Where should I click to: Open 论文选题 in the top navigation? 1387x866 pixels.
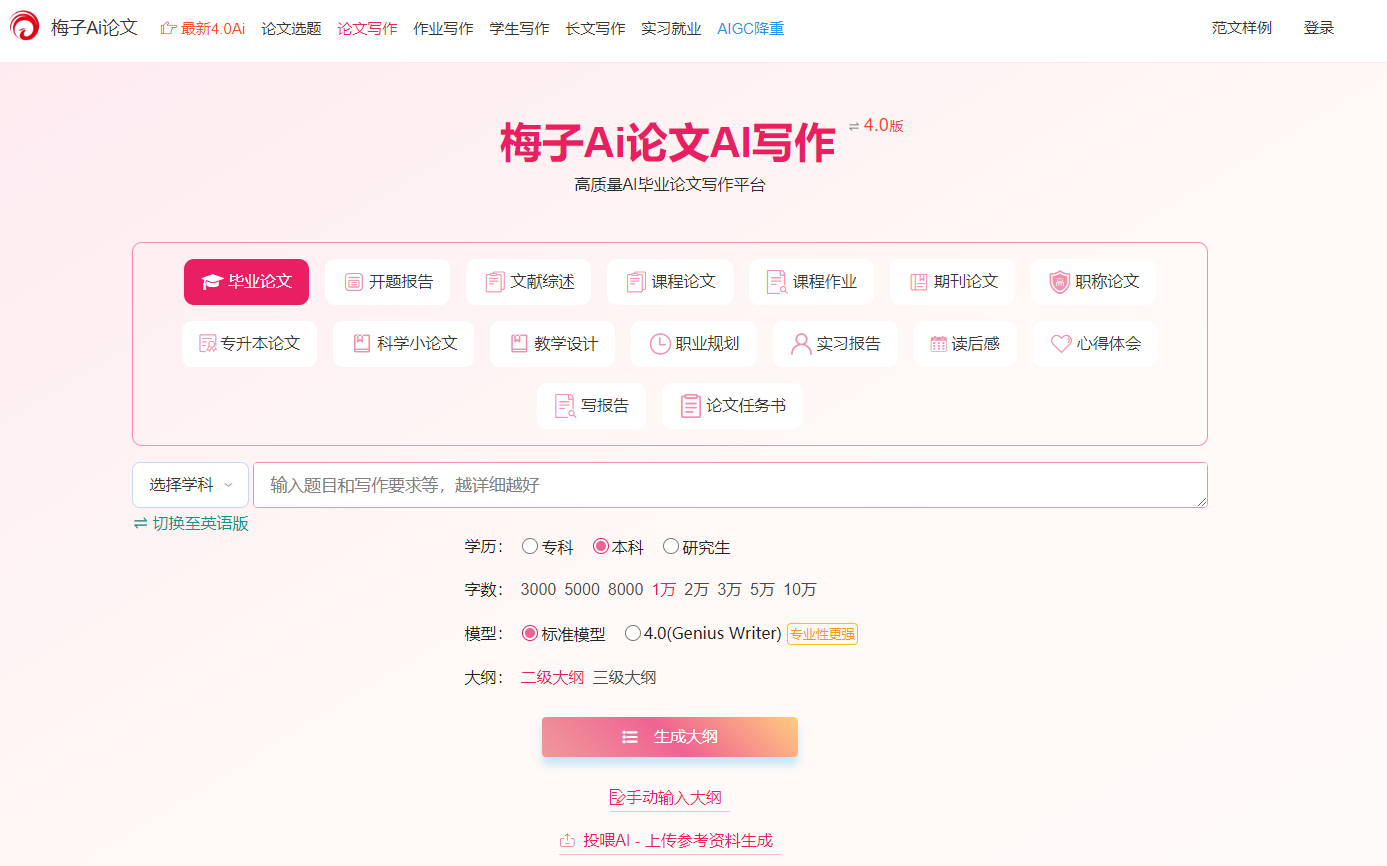[x=291, y=28]
